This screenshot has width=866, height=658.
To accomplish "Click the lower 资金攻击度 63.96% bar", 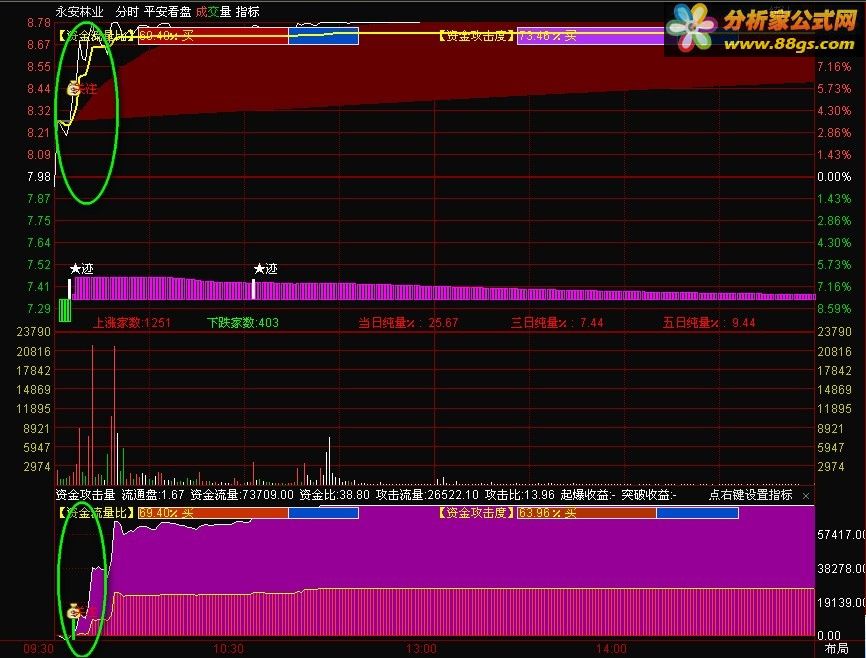I will coord(627,513).
